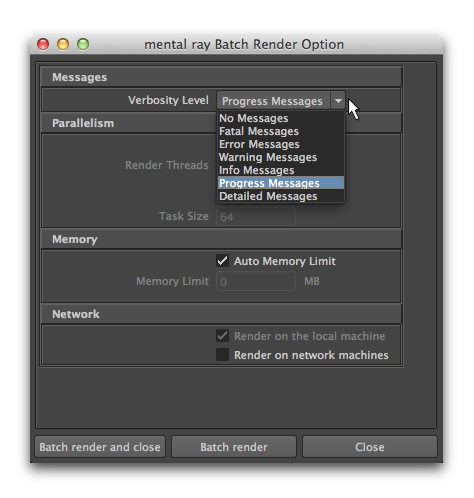Select Warning Messages entry
Screen dimensions: 474x498
(x=281, y=157)
